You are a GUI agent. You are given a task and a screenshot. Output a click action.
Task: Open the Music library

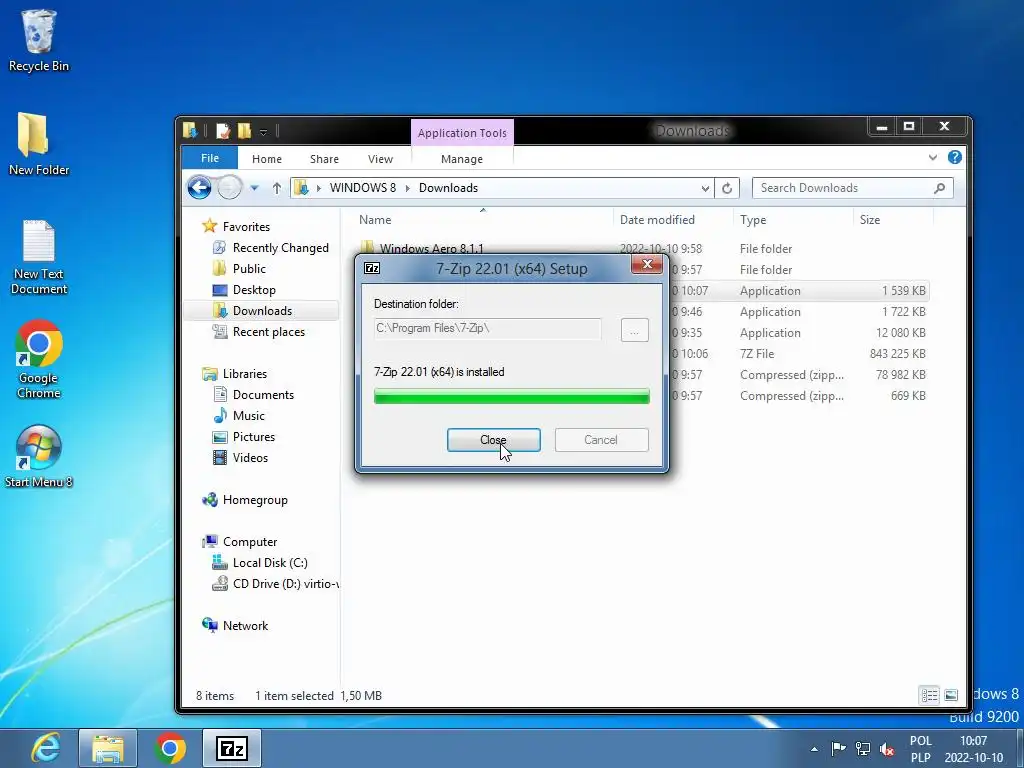238,416
